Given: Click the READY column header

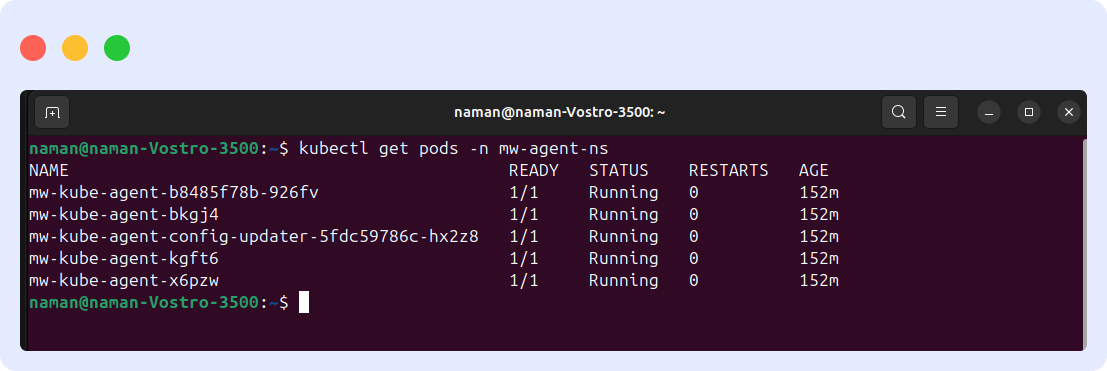Looking at the screenshot, I should tap(534, 170).
